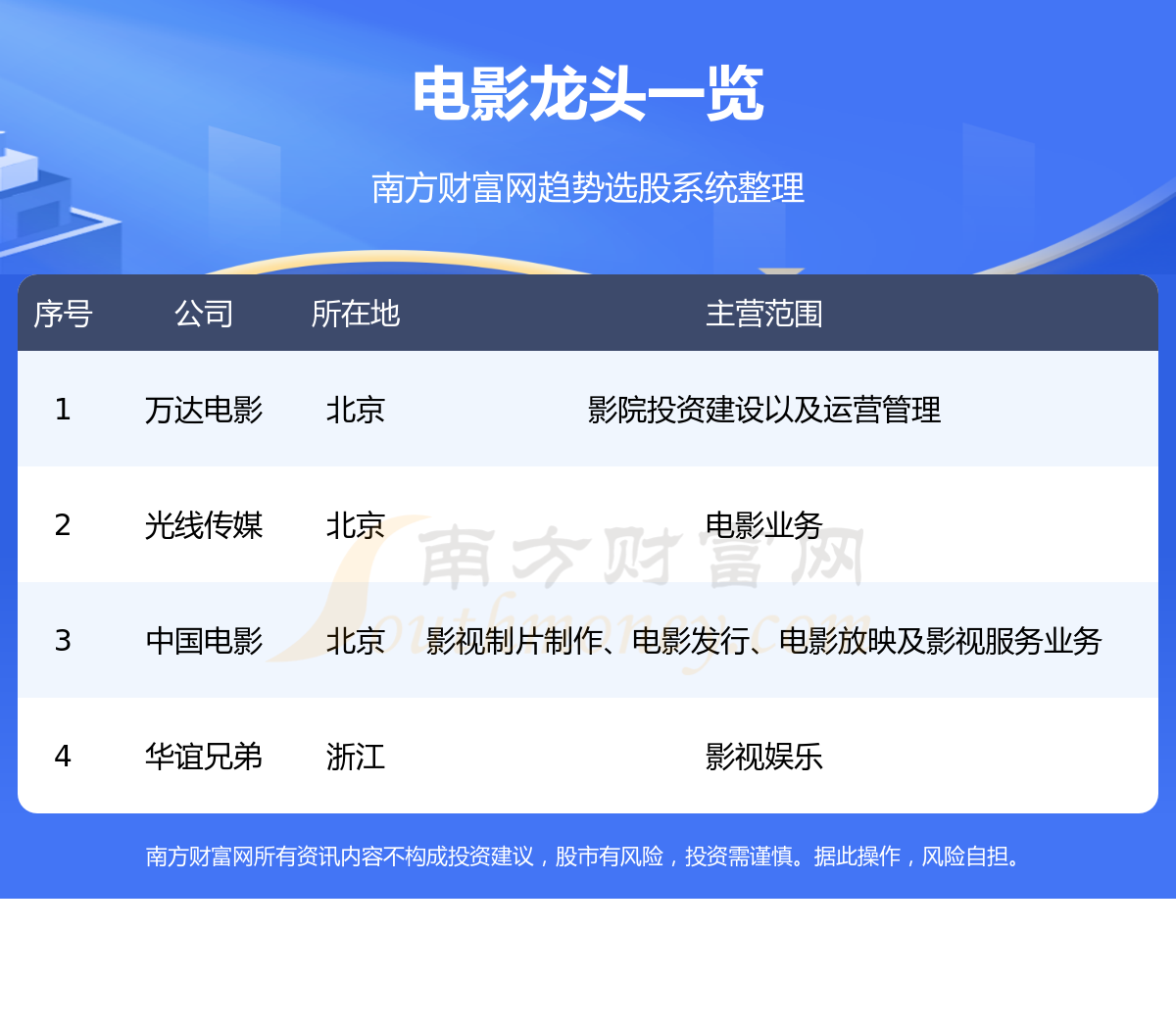Select row number 3 cell
This screenshot has height=1029, width=1176.
tap(63, 641)
